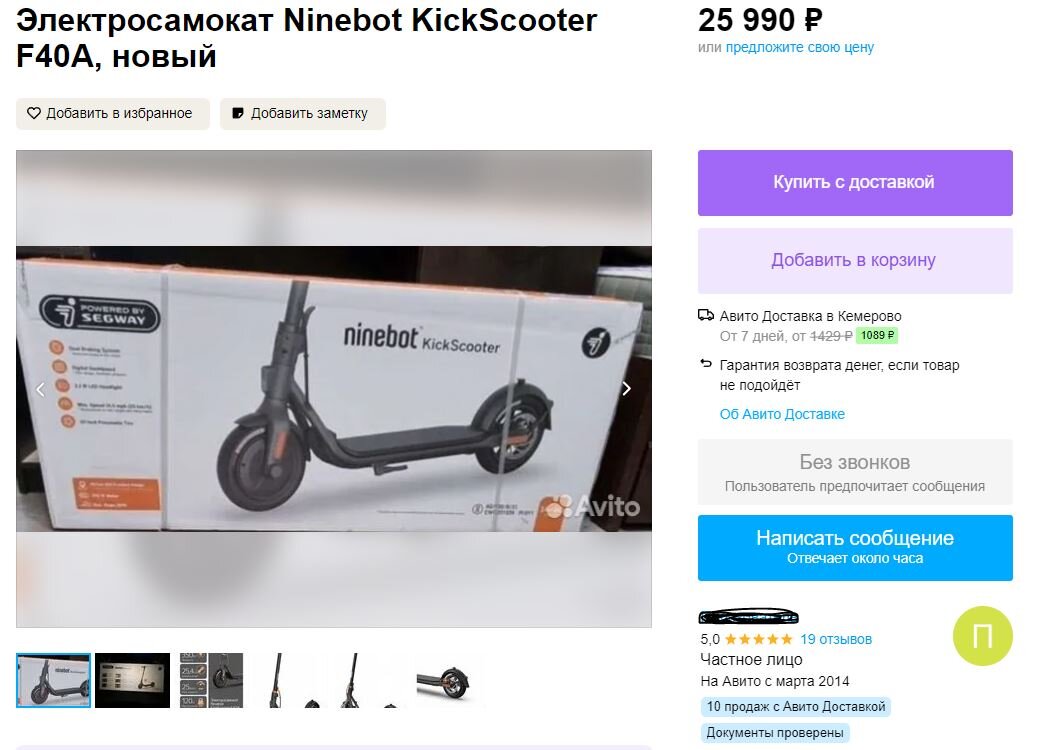Open Об Авито Доставке link

point(782,414)
